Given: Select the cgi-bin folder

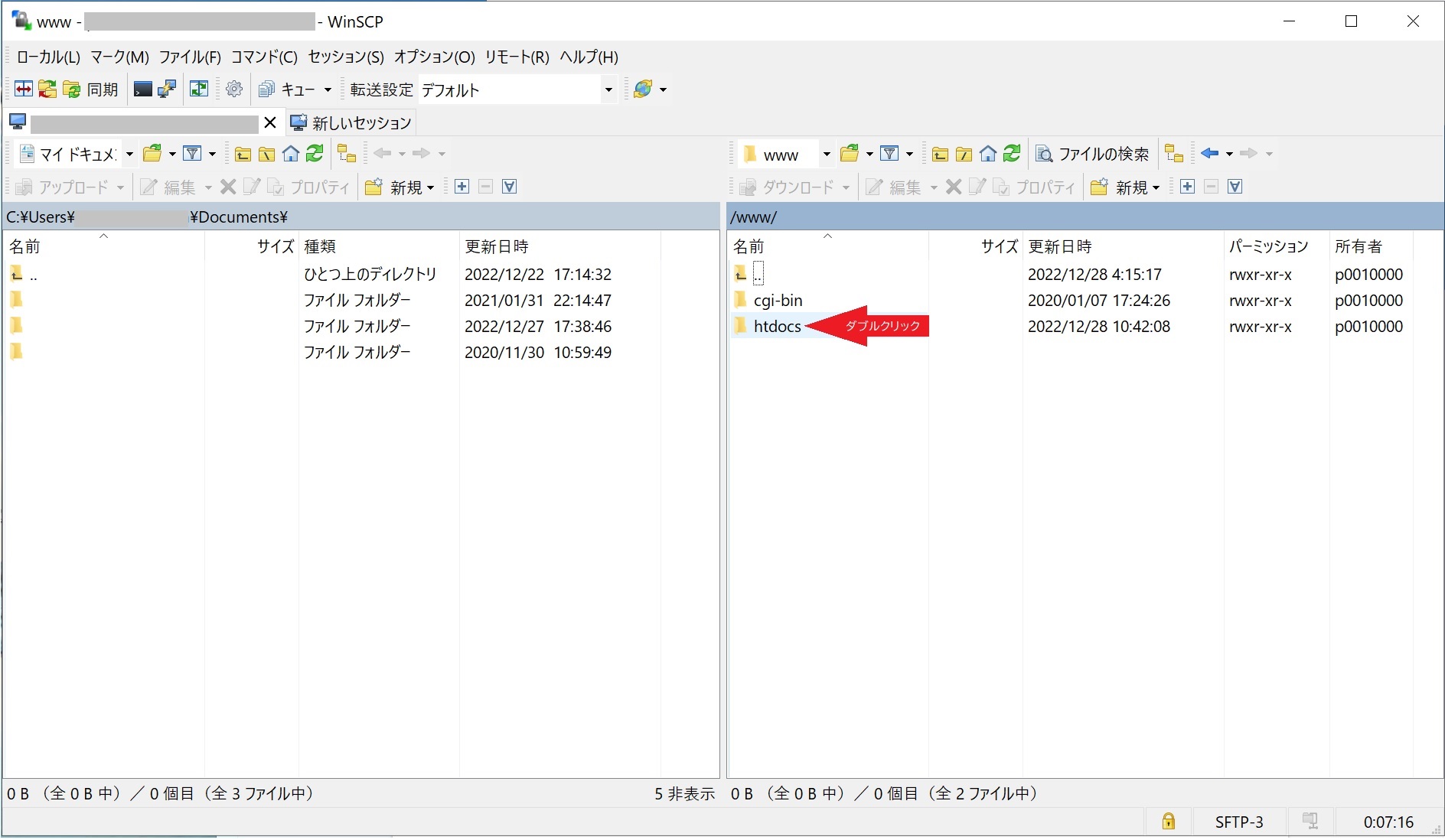Looking at the screenshot, I should pos(778,301).
